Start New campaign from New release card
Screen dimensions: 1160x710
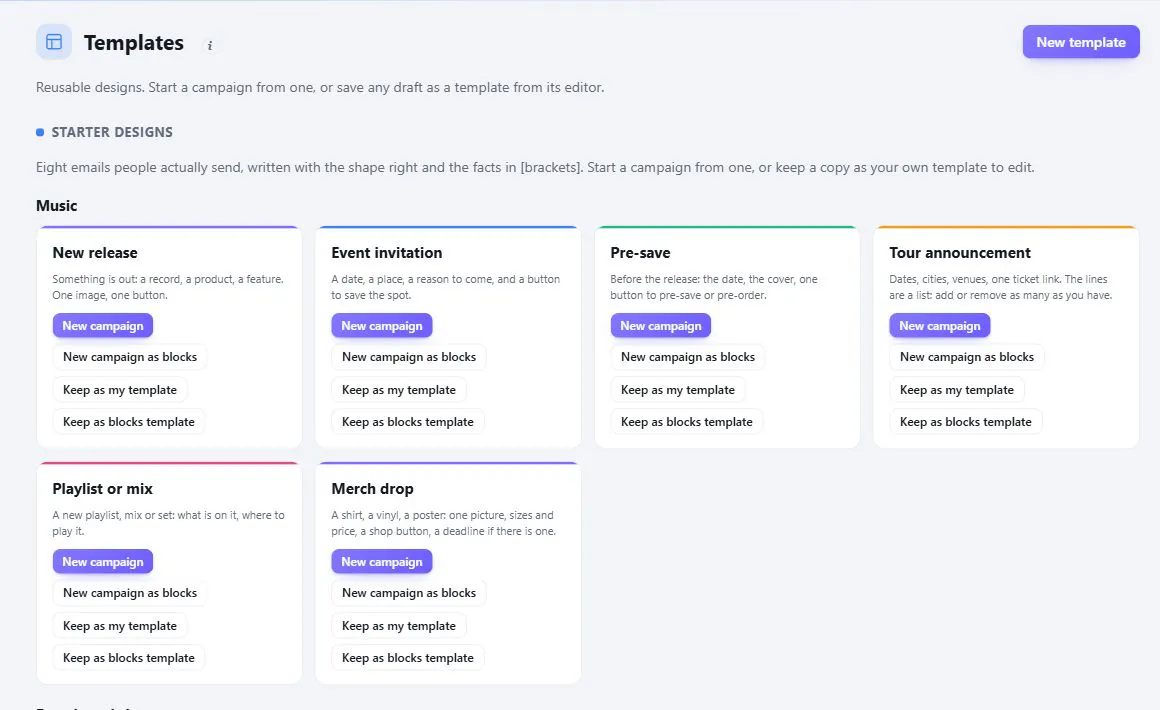tap(103, 325)
